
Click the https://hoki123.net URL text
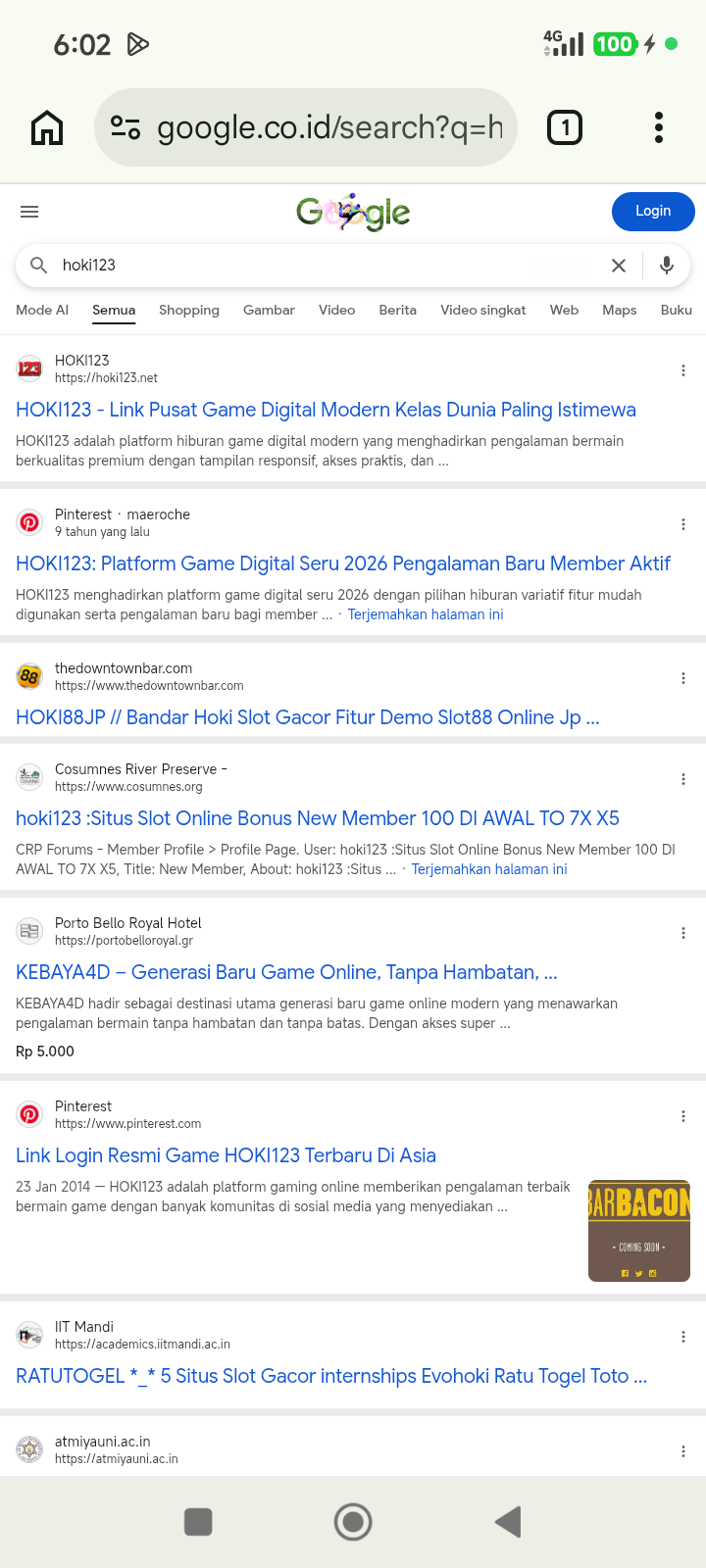point(106,378)
